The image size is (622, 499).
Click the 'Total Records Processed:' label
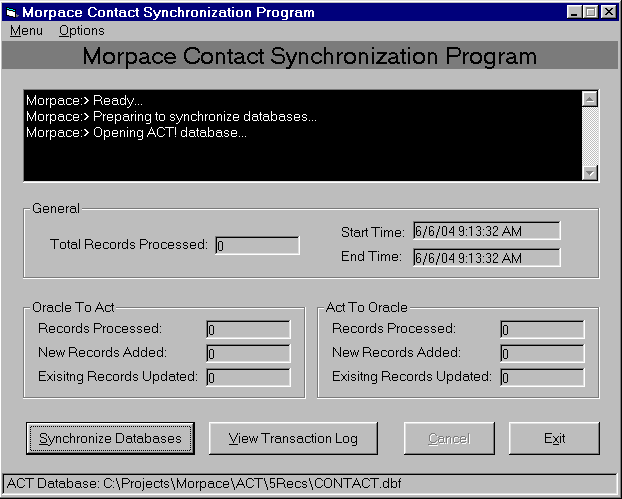pos(129,244)
